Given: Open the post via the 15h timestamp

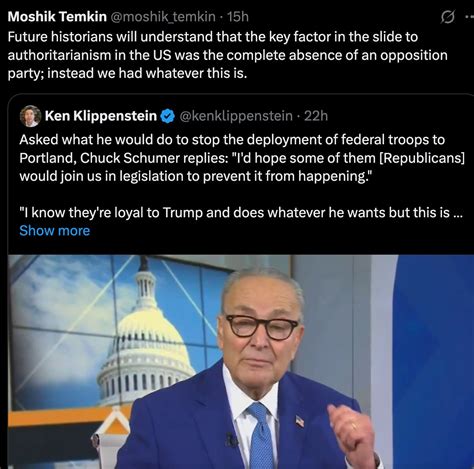Looking at the screenshot, I should tap(238, 17).
